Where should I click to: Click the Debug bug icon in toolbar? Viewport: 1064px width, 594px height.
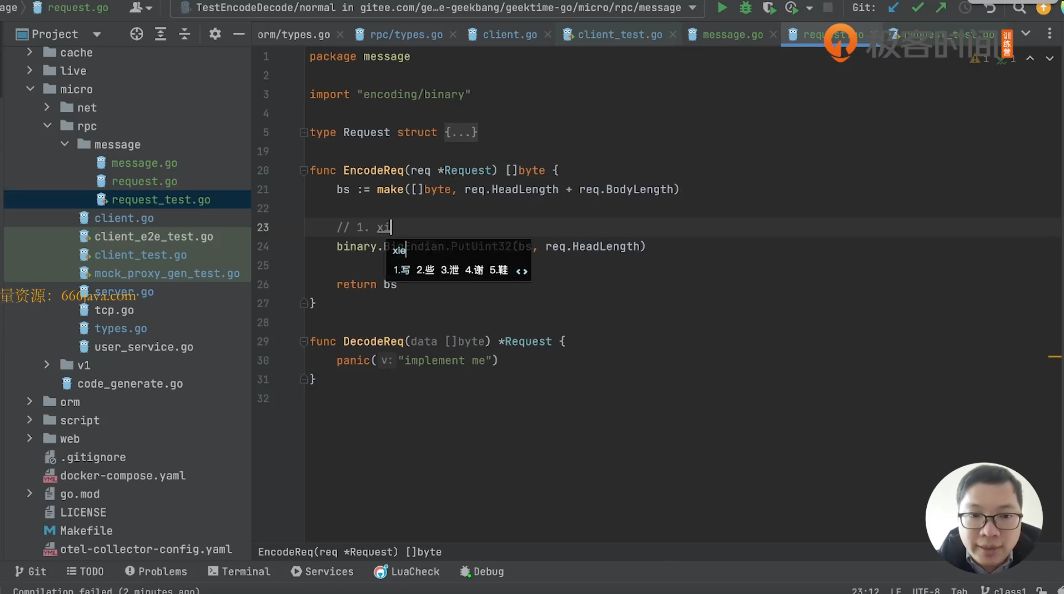[x=745, y=8]
